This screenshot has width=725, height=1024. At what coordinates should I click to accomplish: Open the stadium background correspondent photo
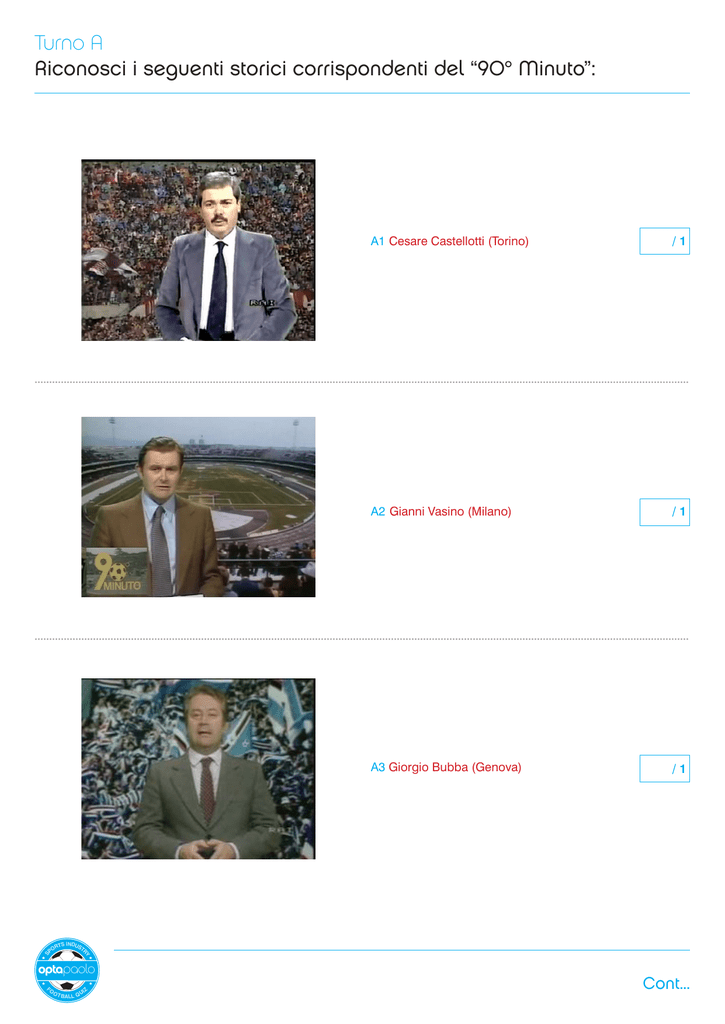pos(198,507)
